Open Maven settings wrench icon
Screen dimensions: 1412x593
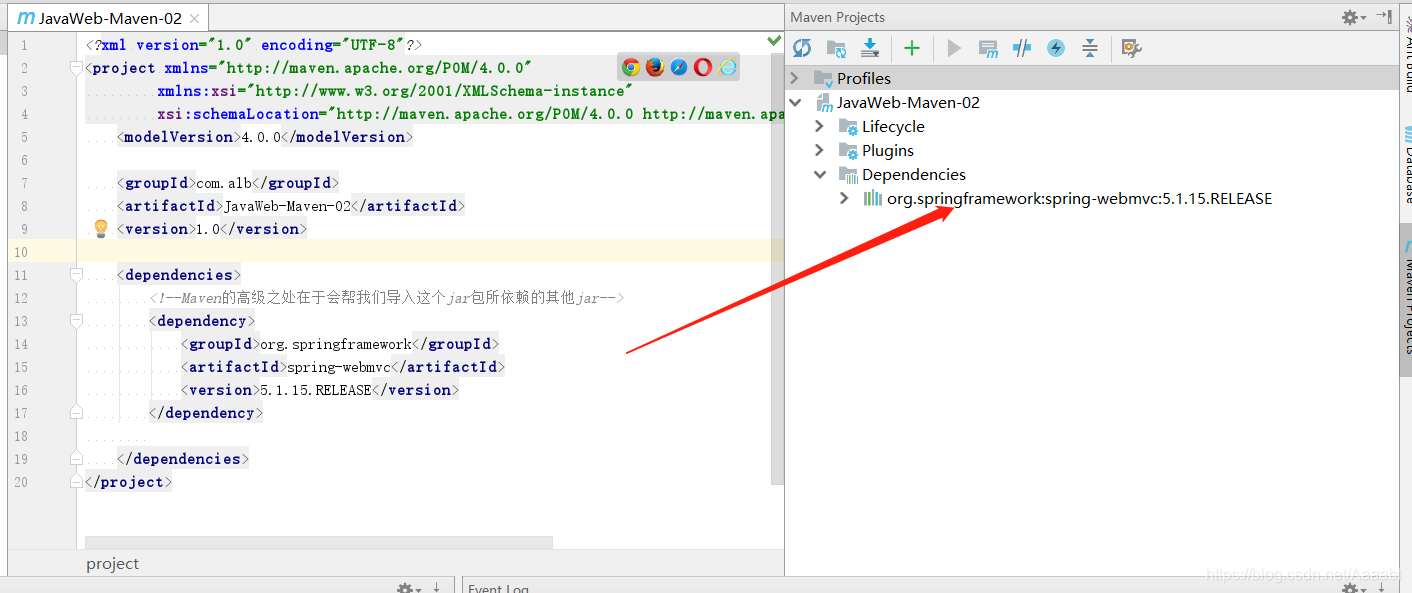(x=1131, y=48)
